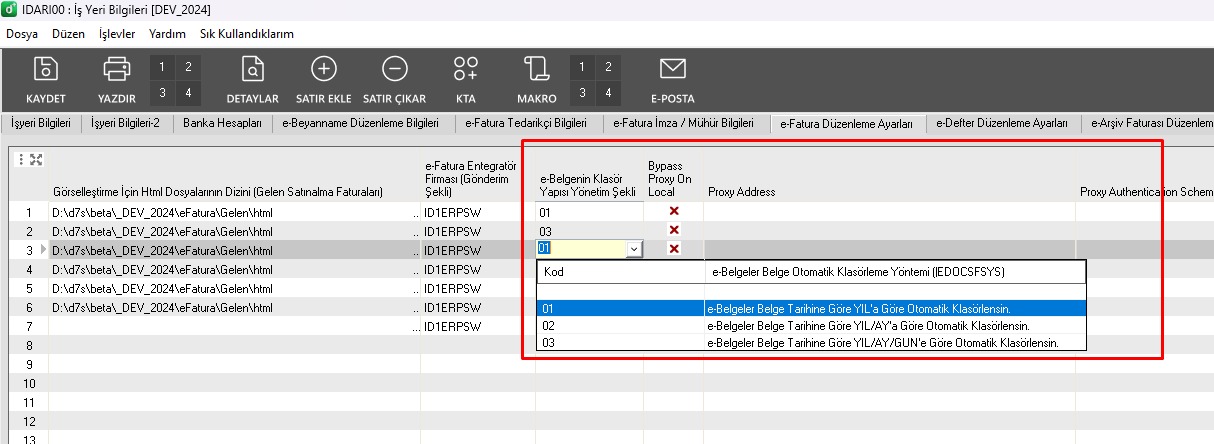
Task: Toggle Bypass Proxy On Local in row 1
Action: pos(674,212)
